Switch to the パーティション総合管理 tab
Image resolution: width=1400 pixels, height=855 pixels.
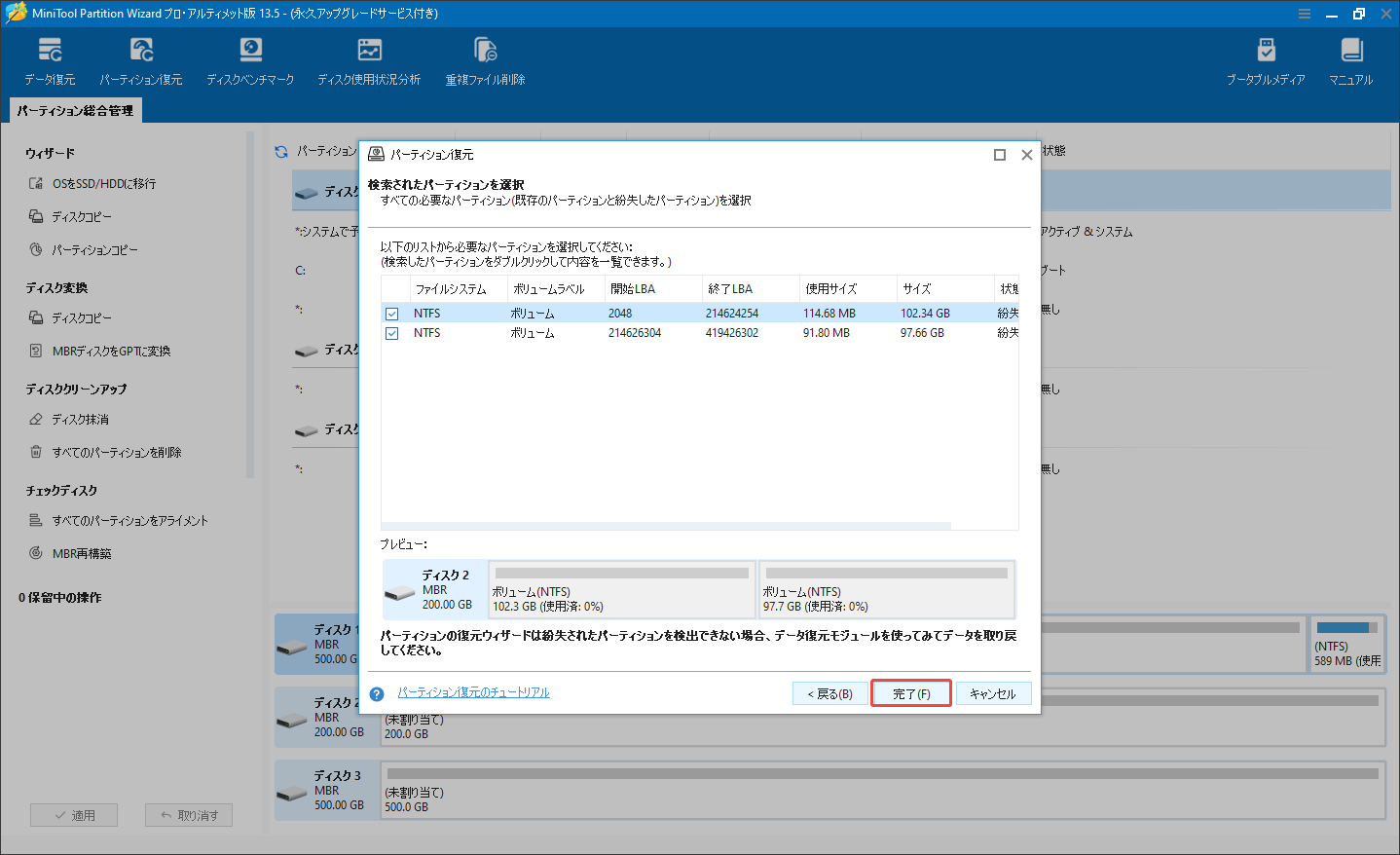75,110
